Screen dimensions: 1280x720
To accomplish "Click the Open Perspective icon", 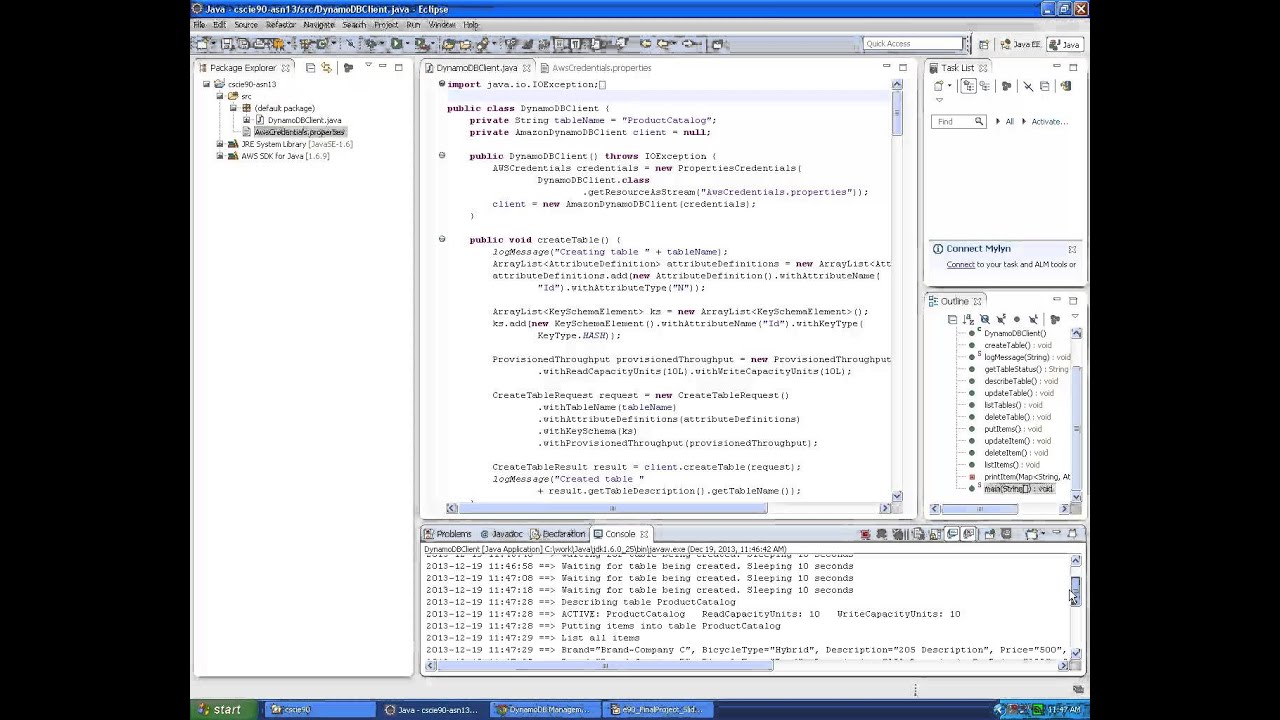I will [983, 44].
